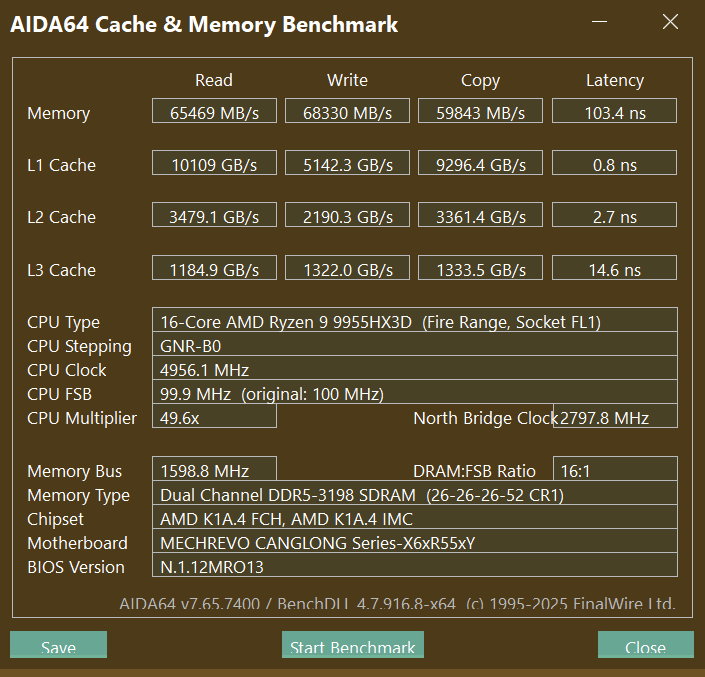Click the DRAM:FSB Ratio label

point(474,471)
